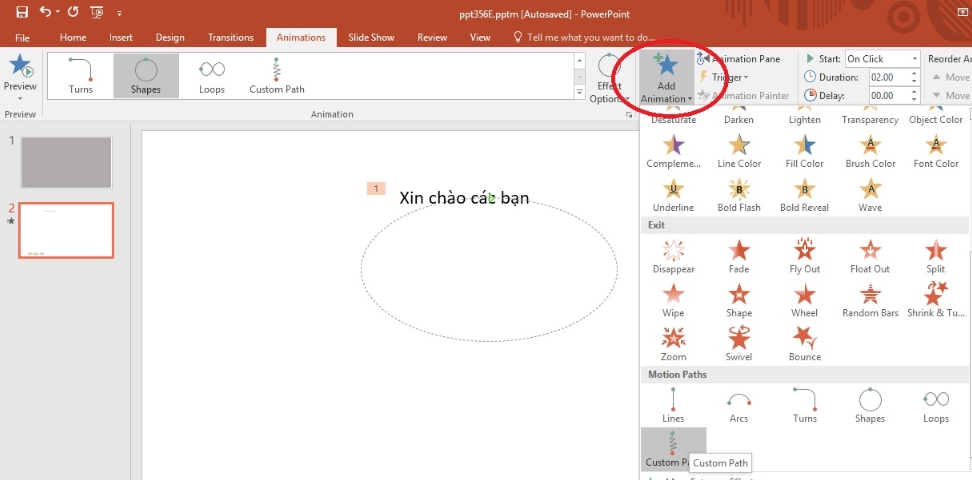This screenshot has width=972, height=480.
Task: Choose Custom Path in the dropdown Motion Paths
Action: (x=673, y=449)
